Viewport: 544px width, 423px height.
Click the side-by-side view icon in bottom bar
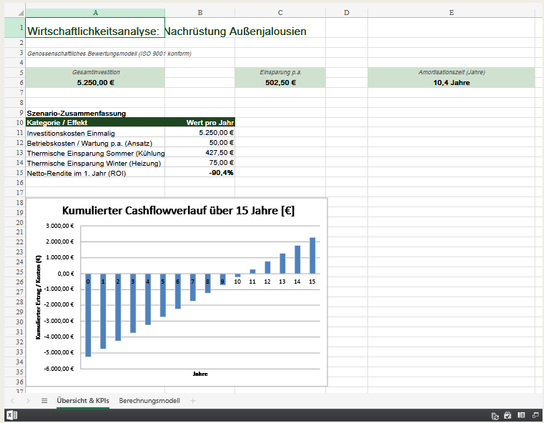521,415
